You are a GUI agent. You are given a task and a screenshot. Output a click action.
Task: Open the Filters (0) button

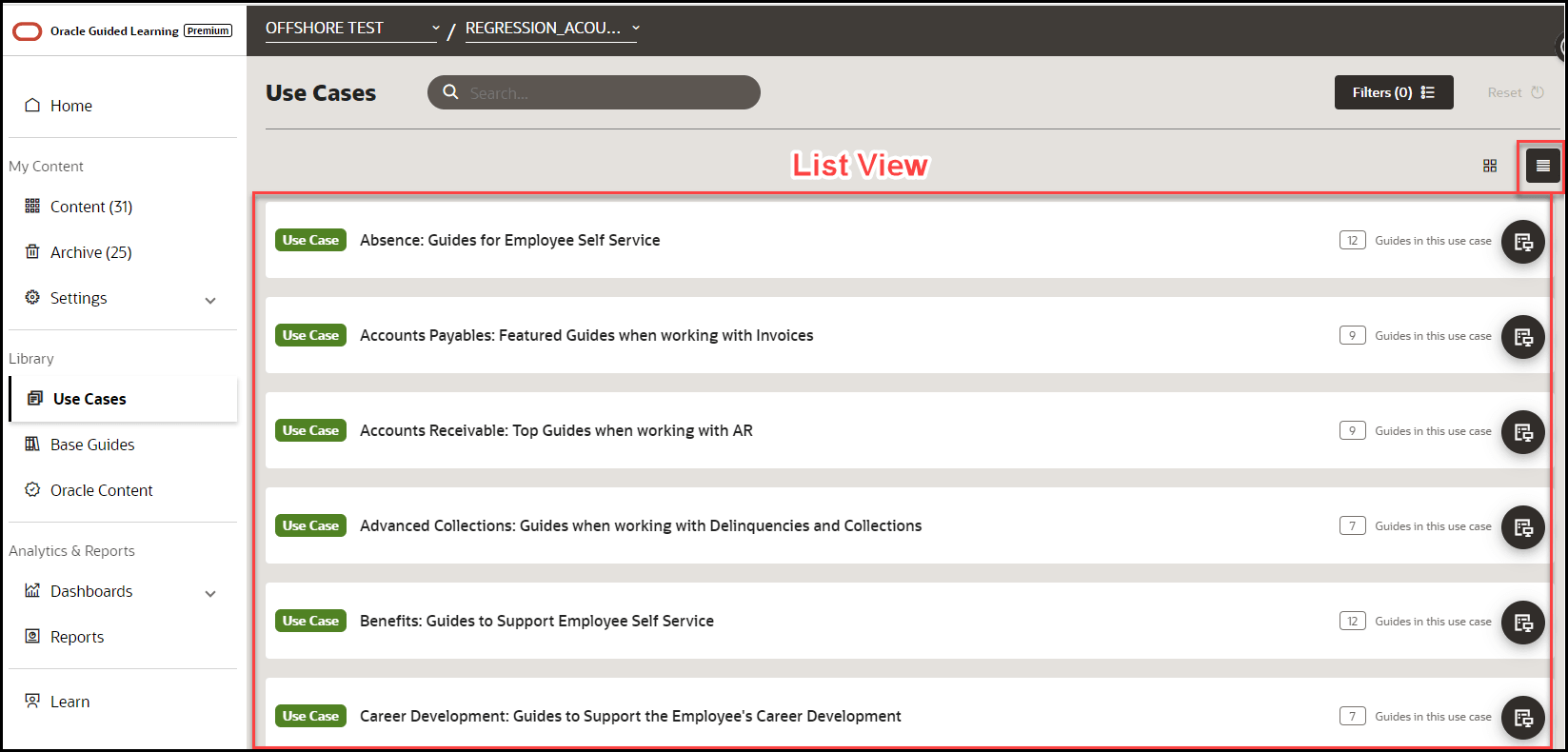click(1394, 92)
